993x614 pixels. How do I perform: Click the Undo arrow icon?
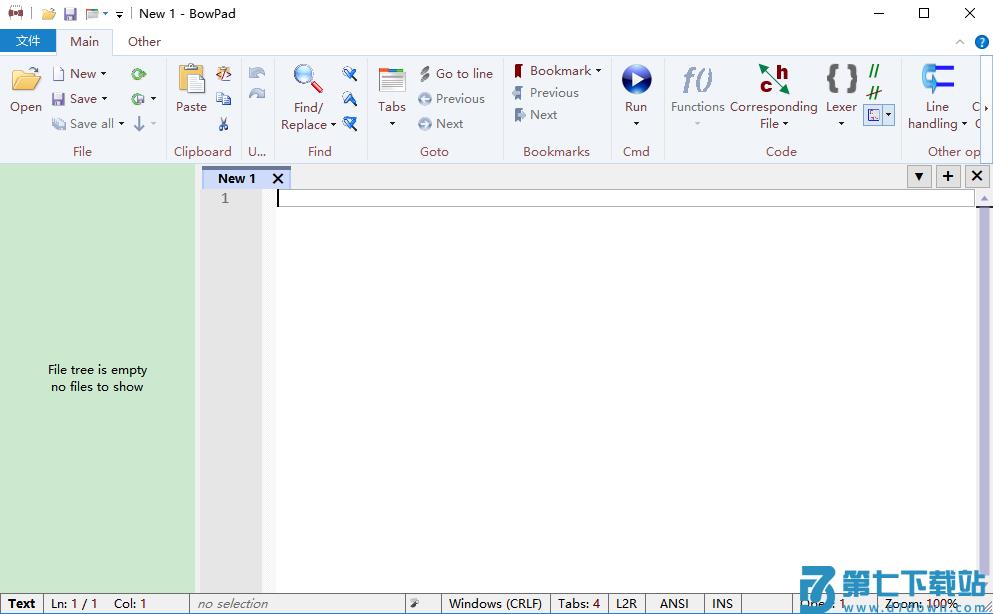tap(257, 73)
